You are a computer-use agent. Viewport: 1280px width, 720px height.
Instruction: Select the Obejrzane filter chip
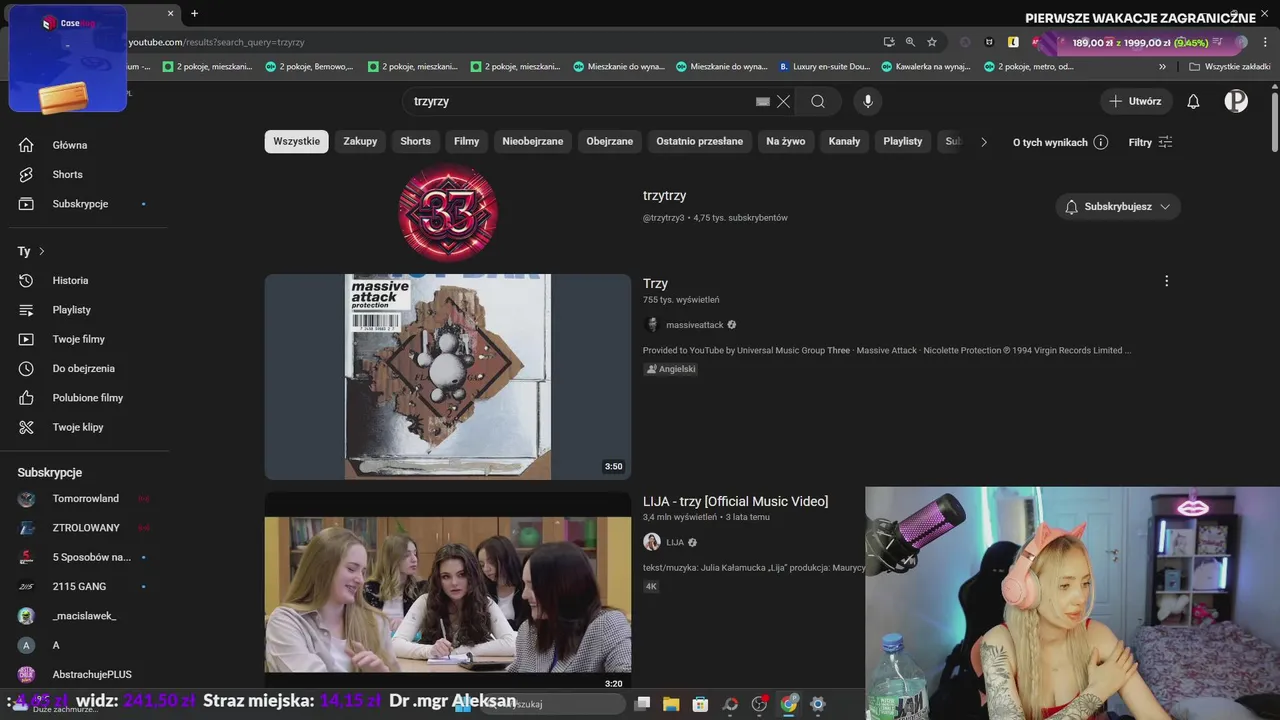609,141
